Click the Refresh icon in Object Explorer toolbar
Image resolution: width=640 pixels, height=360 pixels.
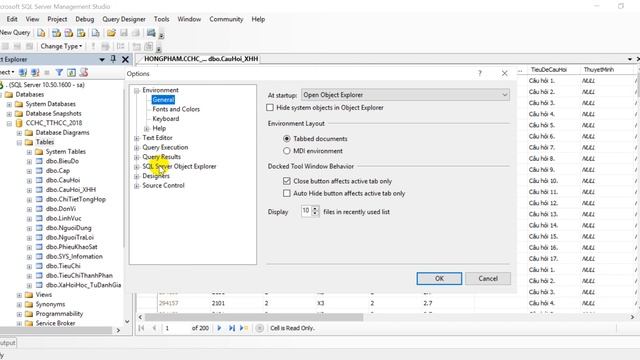pyautogui.click(x=71, y=72)
